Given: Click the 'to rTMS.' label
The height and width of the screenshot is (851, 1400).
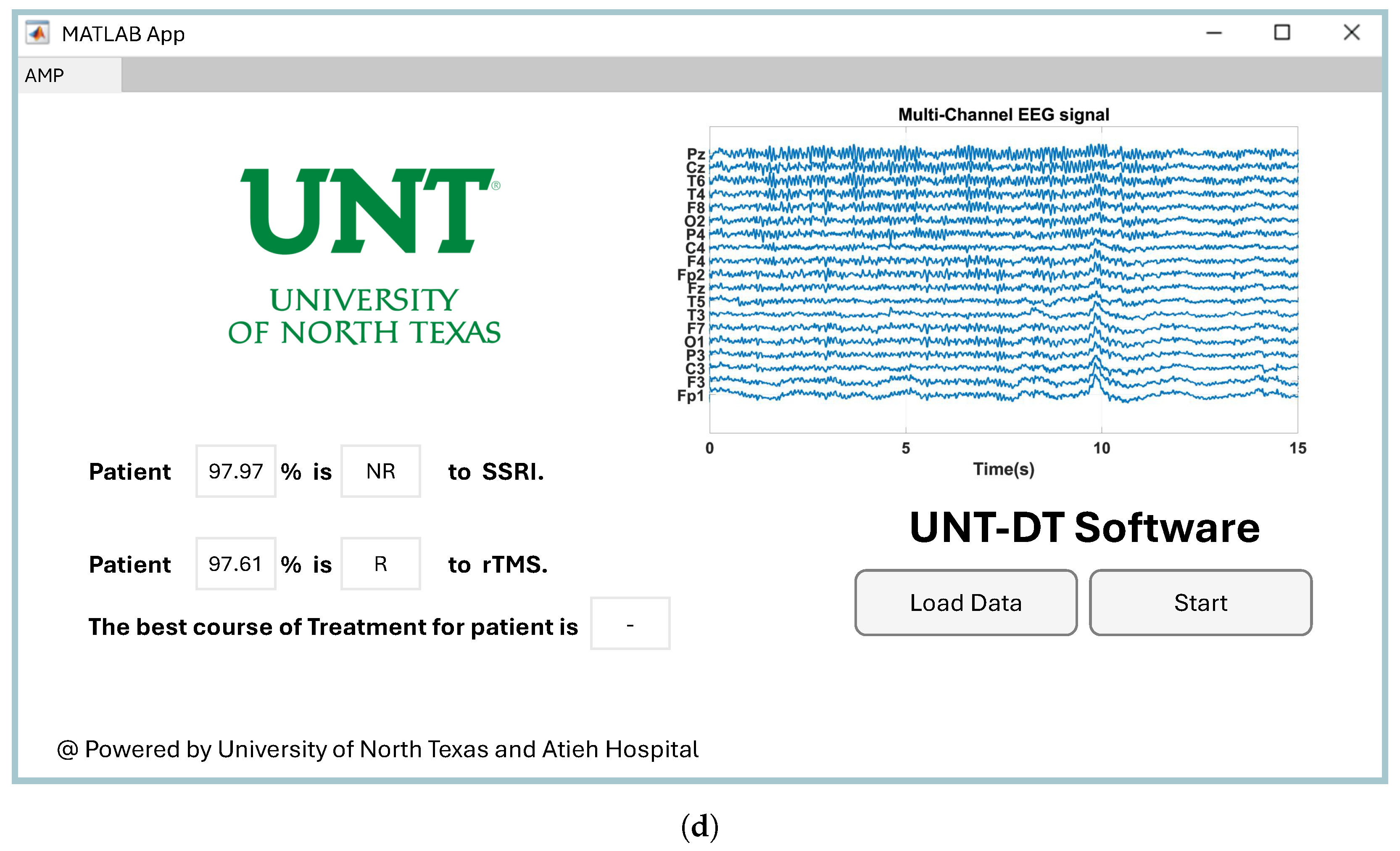Looking at the screenshot, I should click(498, 565).
